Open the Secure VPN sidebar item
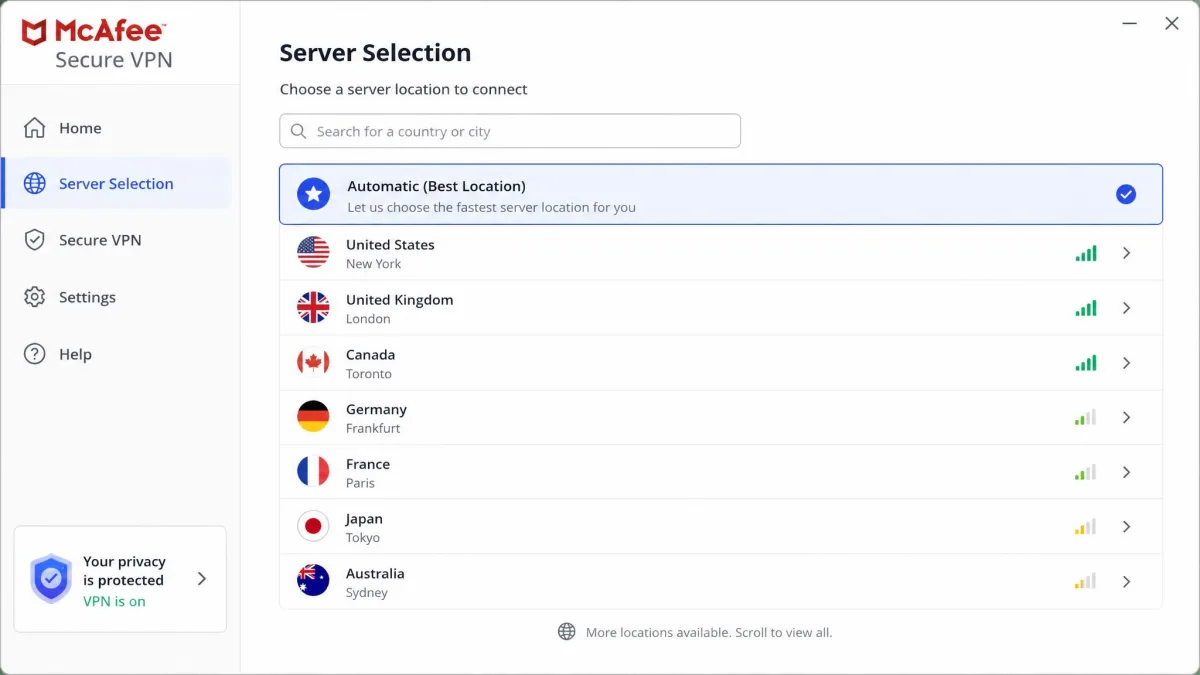 click(x=117, y=240)
